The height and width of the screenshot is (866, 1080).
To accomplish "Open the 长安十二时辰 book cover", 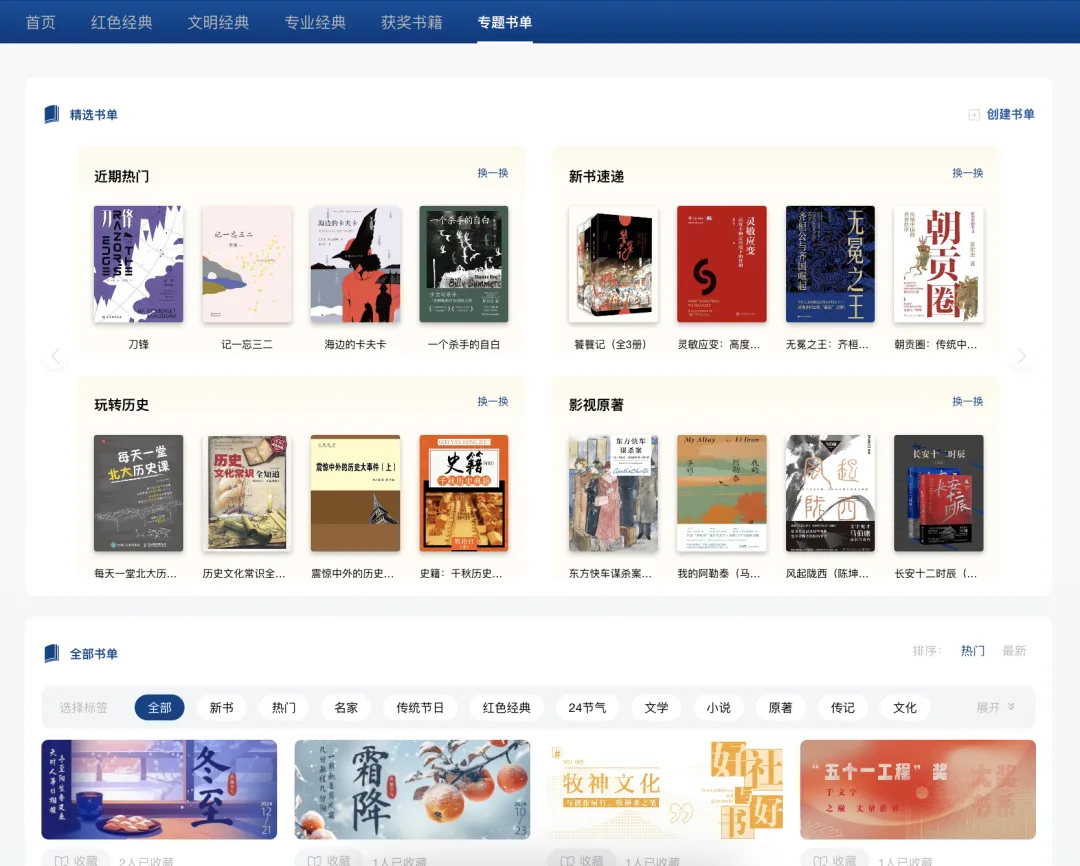I will (x=938, y=493).
